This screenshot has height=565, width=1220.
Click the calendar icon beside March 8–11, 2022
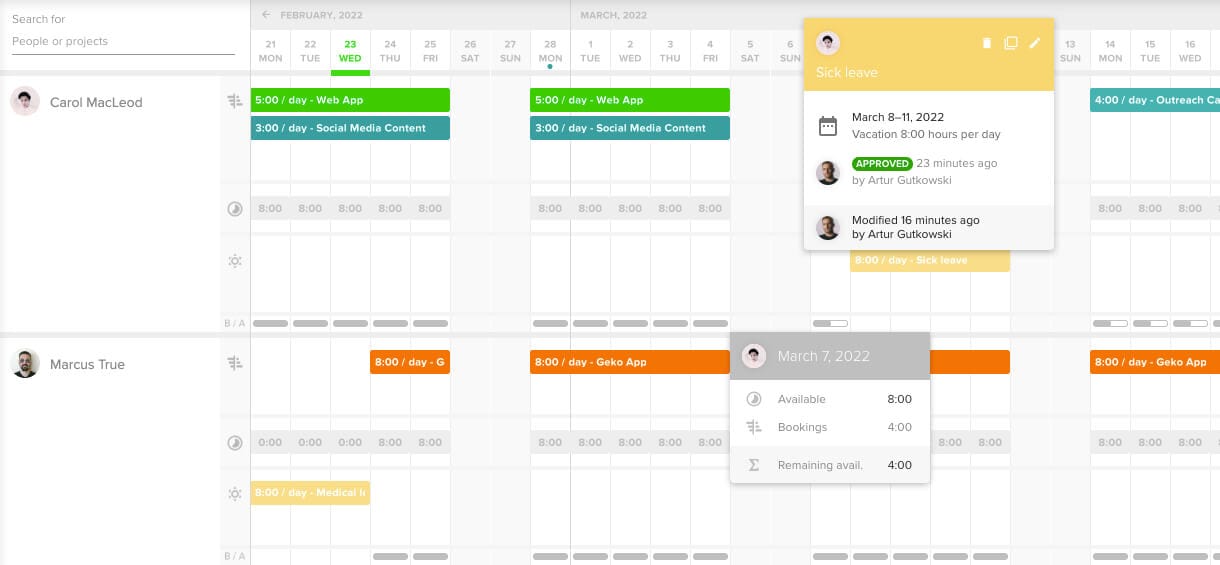tap(828, 126)
